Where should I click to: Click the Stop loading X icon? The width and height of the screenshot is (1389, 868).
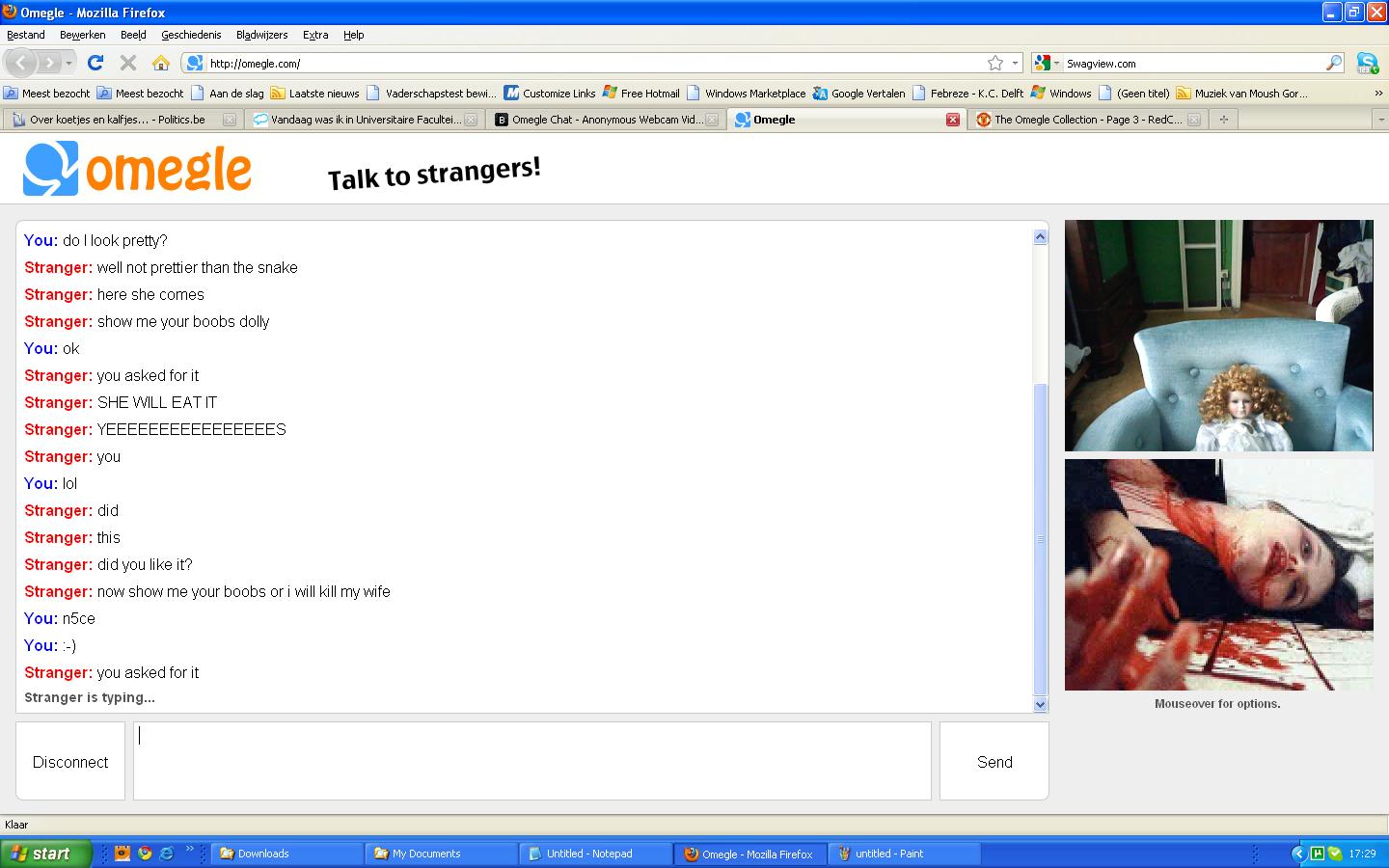(127, 63)
